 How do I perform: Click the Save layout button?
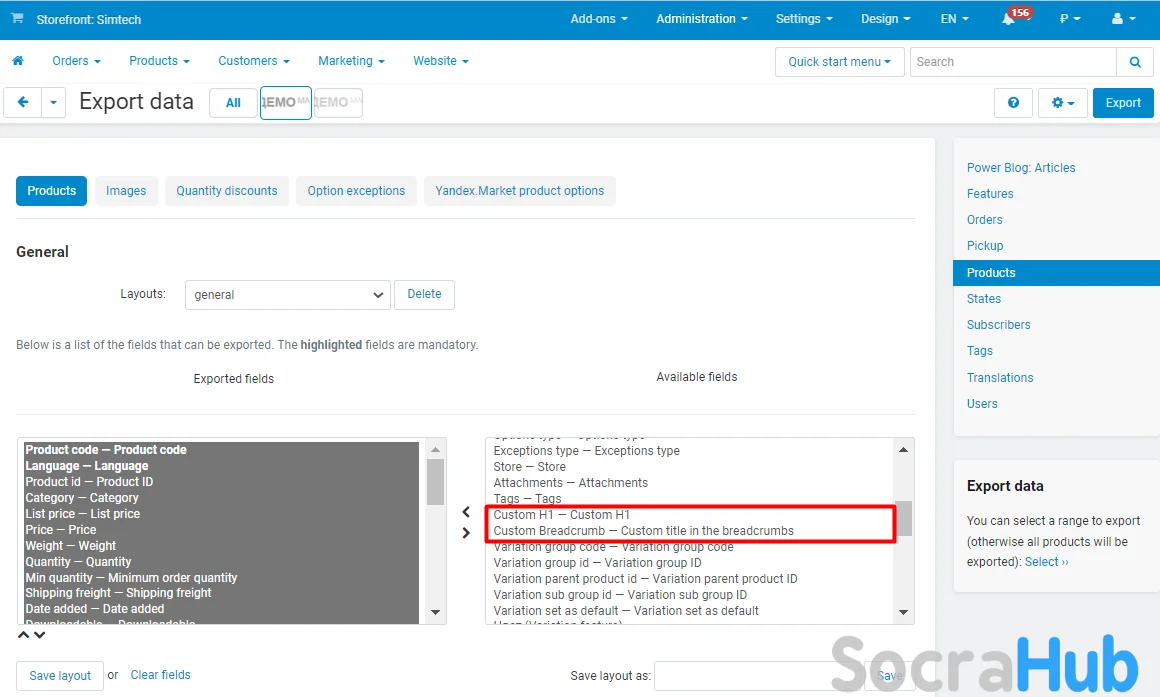coord(60,676)
